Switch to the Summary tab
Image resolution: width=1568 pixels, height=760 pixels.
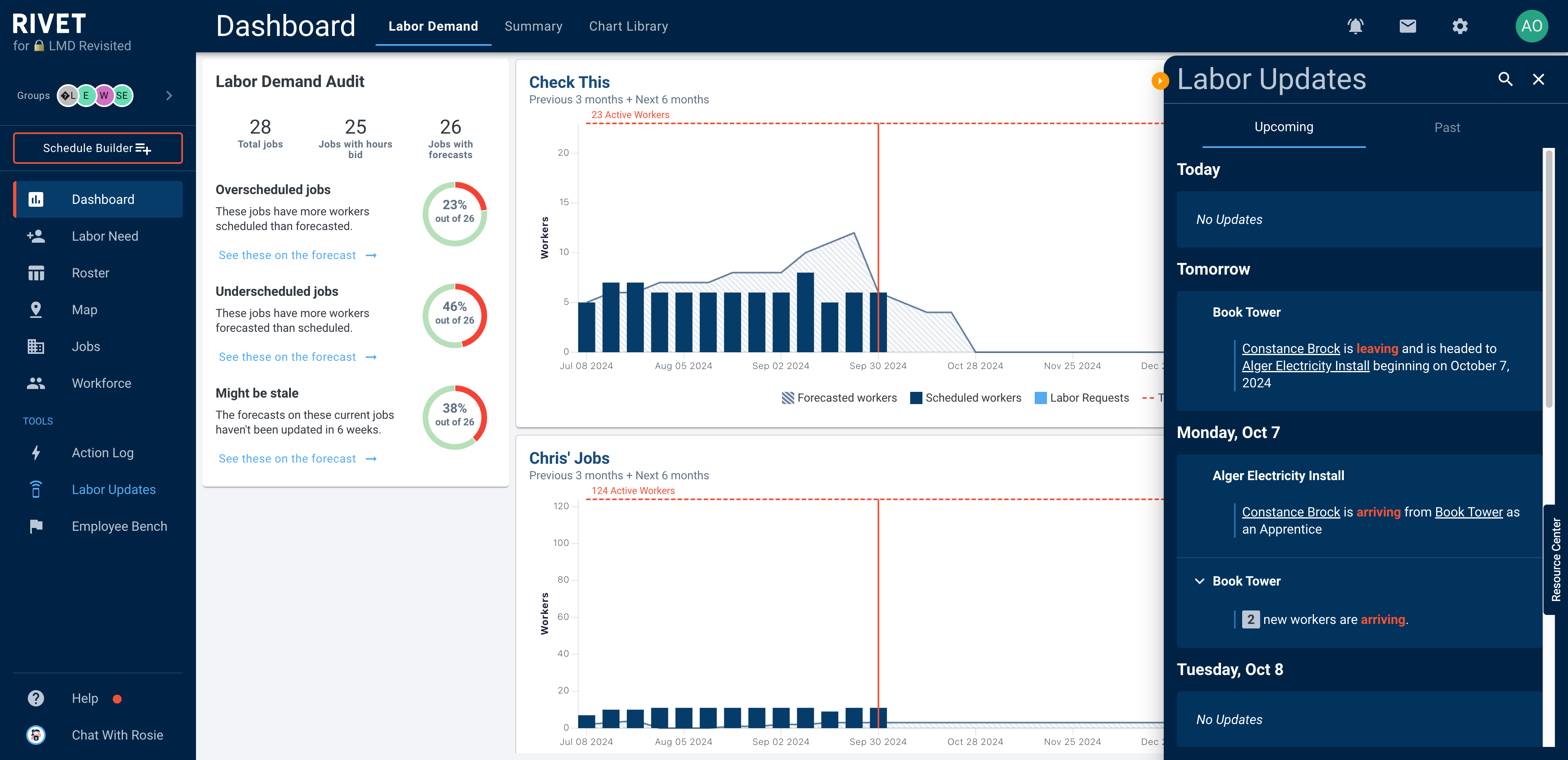tap(533, 26)
